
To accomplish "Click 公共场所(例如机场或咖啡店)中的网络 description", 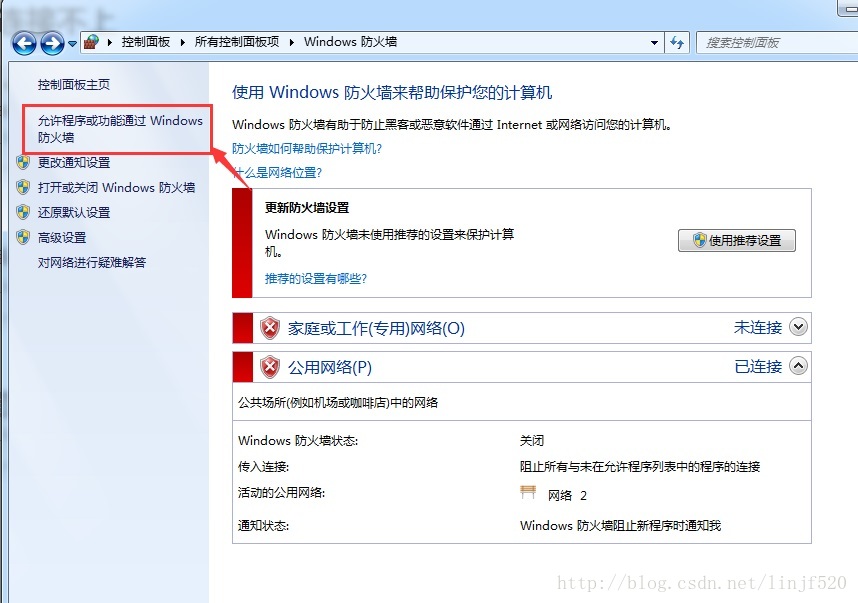I will pyautogui.click(x=338, y=403).
